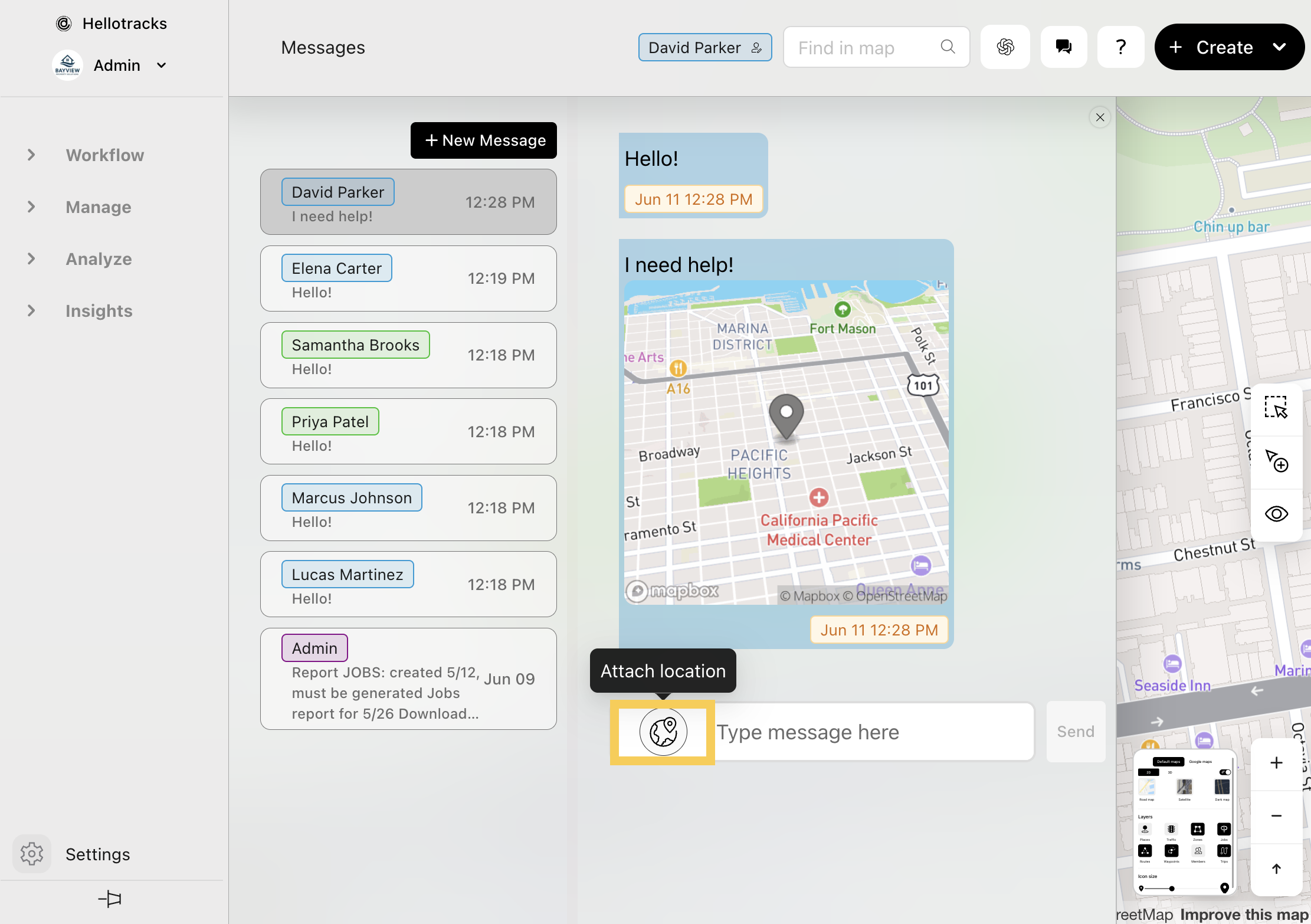This screenshot has height=924, width=1311.
Task: Toggle the Traffic layer in map panel
Action: [1171, 830]
